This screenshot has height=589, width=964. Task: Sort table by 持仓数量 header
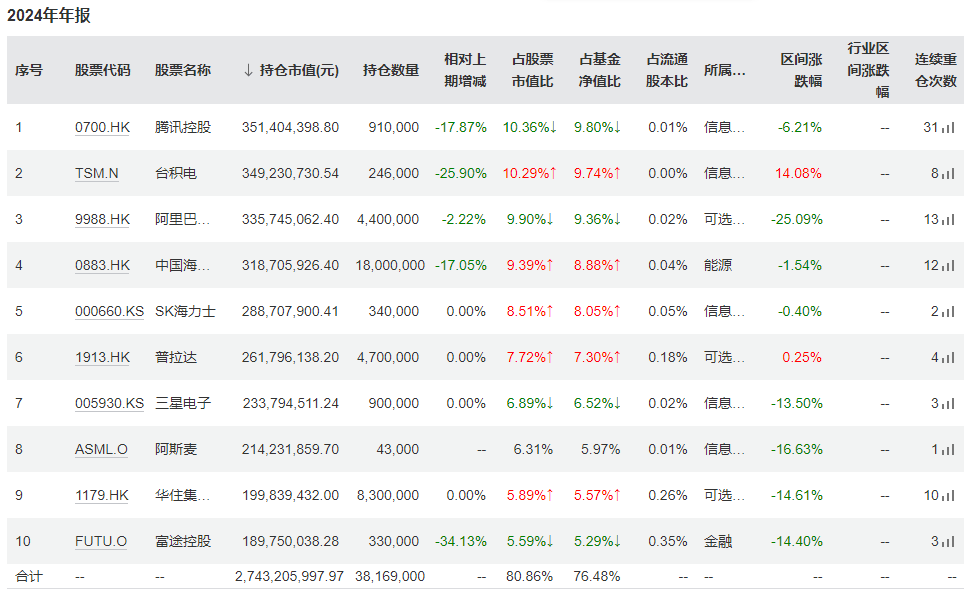click(391, 70)
